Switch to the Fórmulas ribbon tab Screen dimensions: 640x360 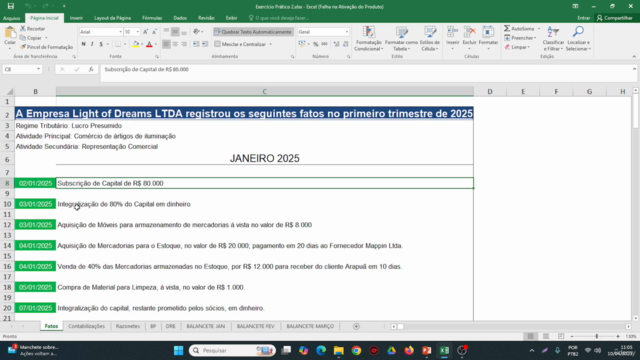pyautogui.click(x=152, y=18)
